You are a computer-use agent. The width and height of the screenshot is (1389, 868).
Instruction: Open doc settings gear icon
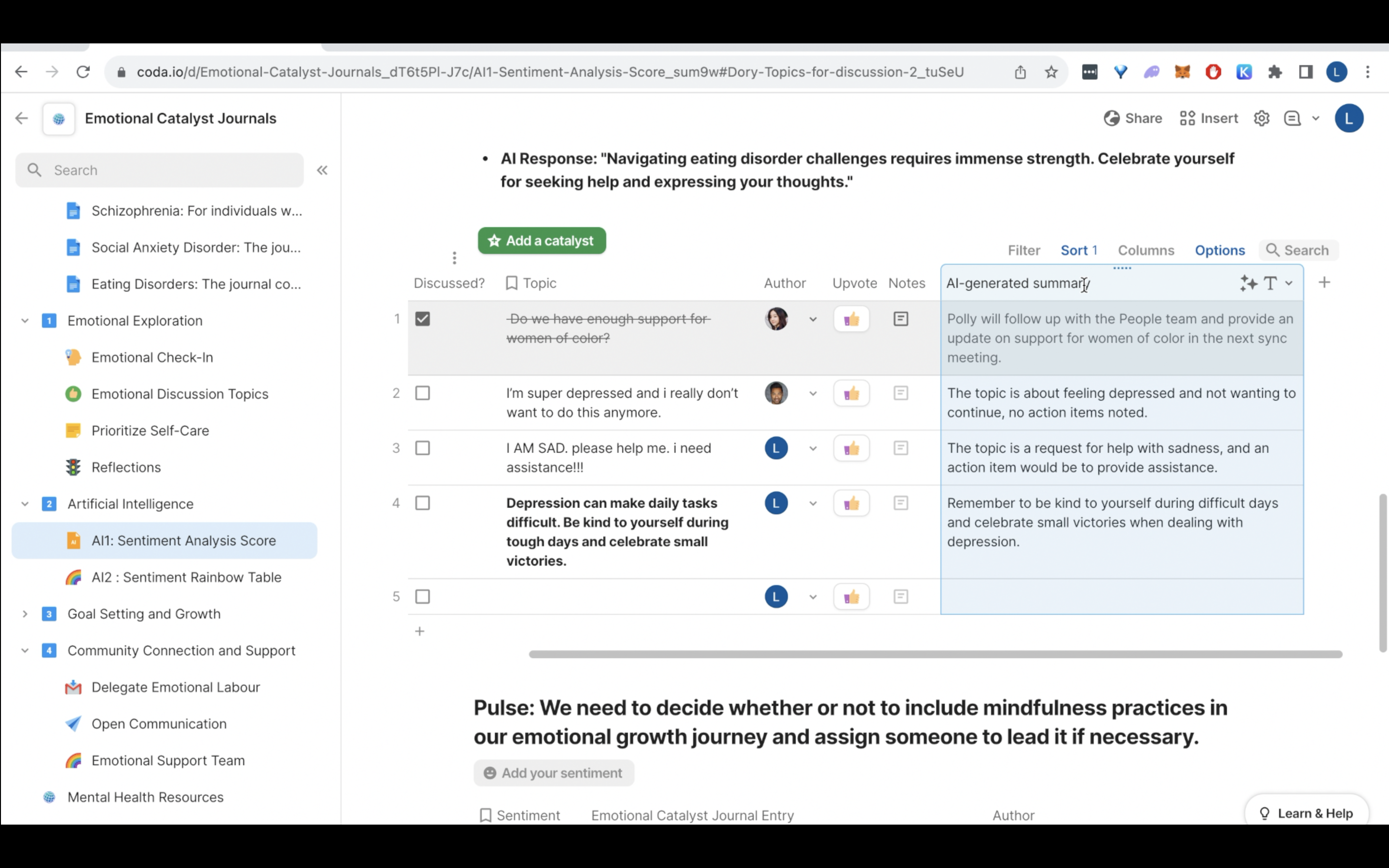coord(1261,118)
